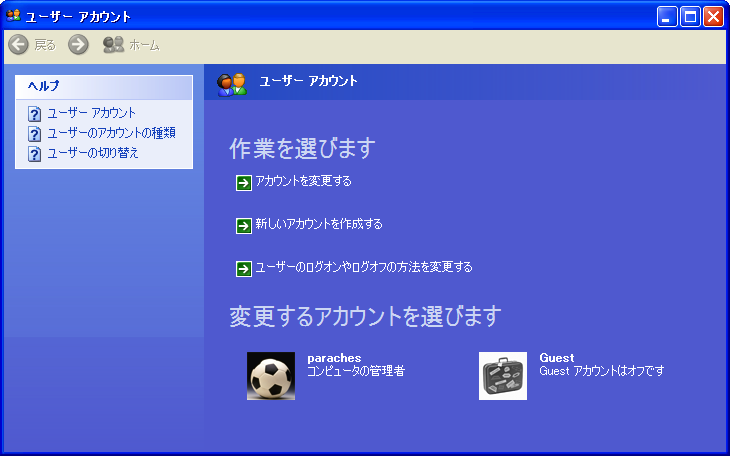The width and height of the screenshot is (730, 456).
Task: Choose ユーザーのログオンやログオフの方法を変更する
Action: coord(364,267)
